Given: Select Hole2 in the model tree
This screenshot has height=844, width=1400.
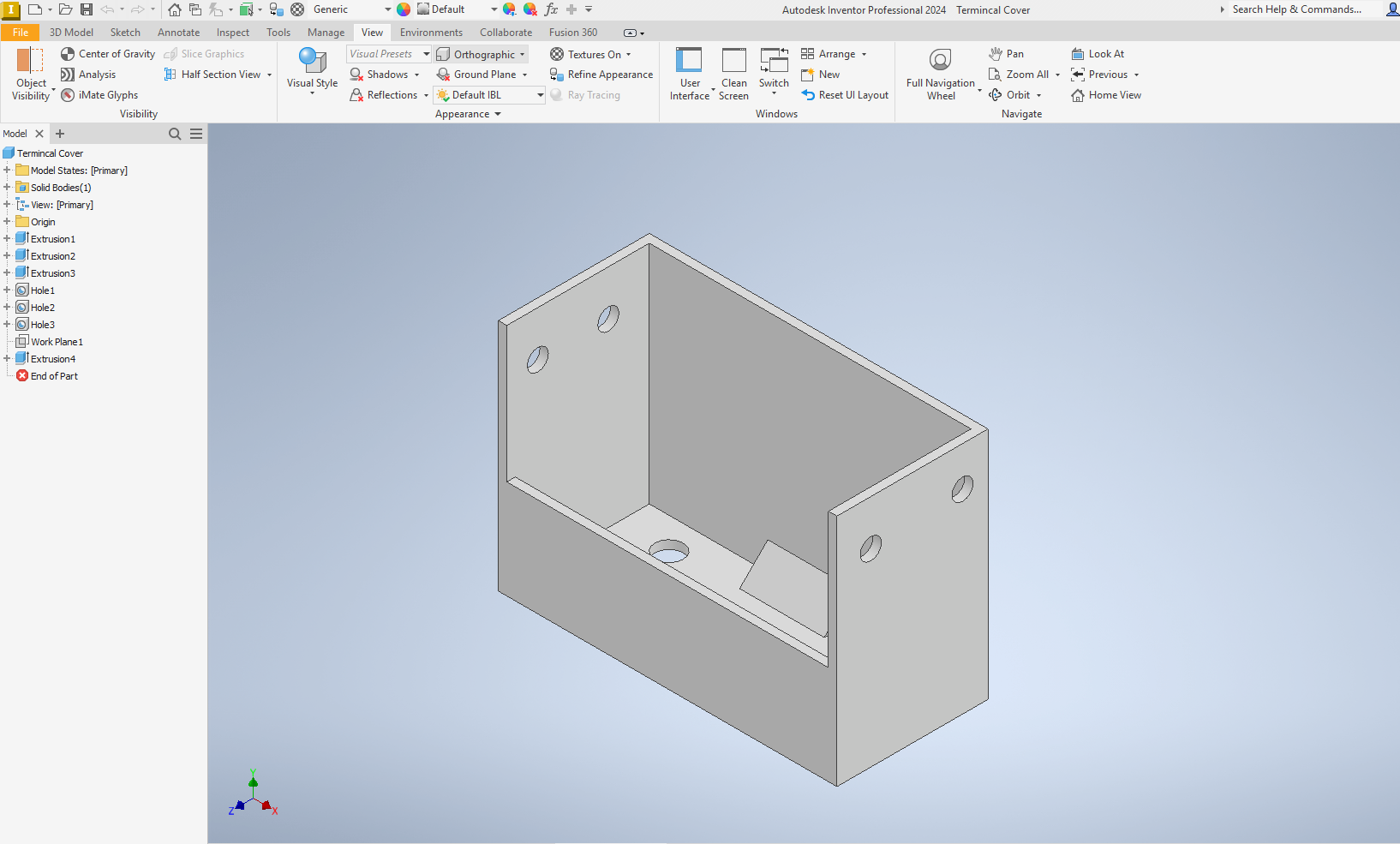Looking at the screenshot, I should coord(43,308).
